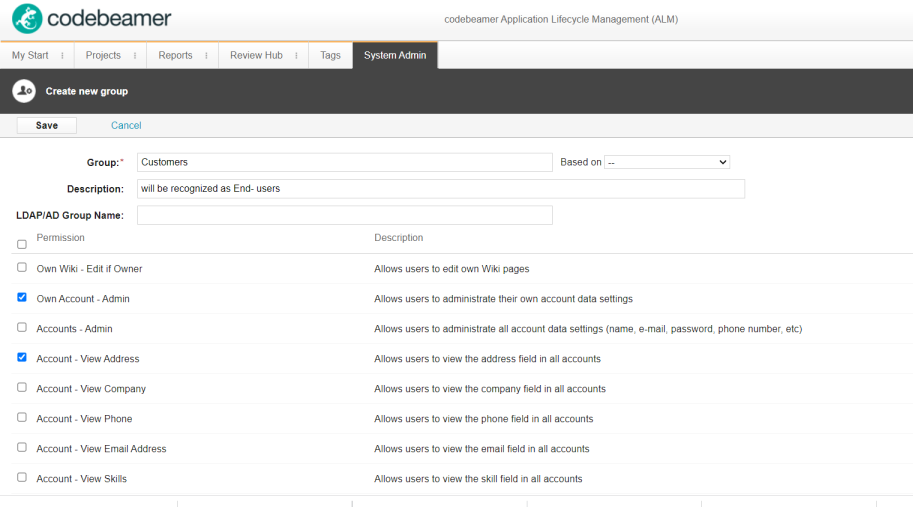Enable Own Wiki - Edit if Owner permission
The image size is (913, 507).
(x=22, y=268)
